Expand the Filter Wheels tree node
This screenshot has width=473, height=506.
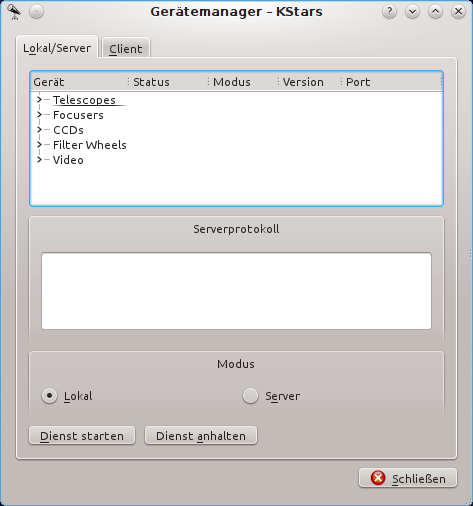[39, 144]
